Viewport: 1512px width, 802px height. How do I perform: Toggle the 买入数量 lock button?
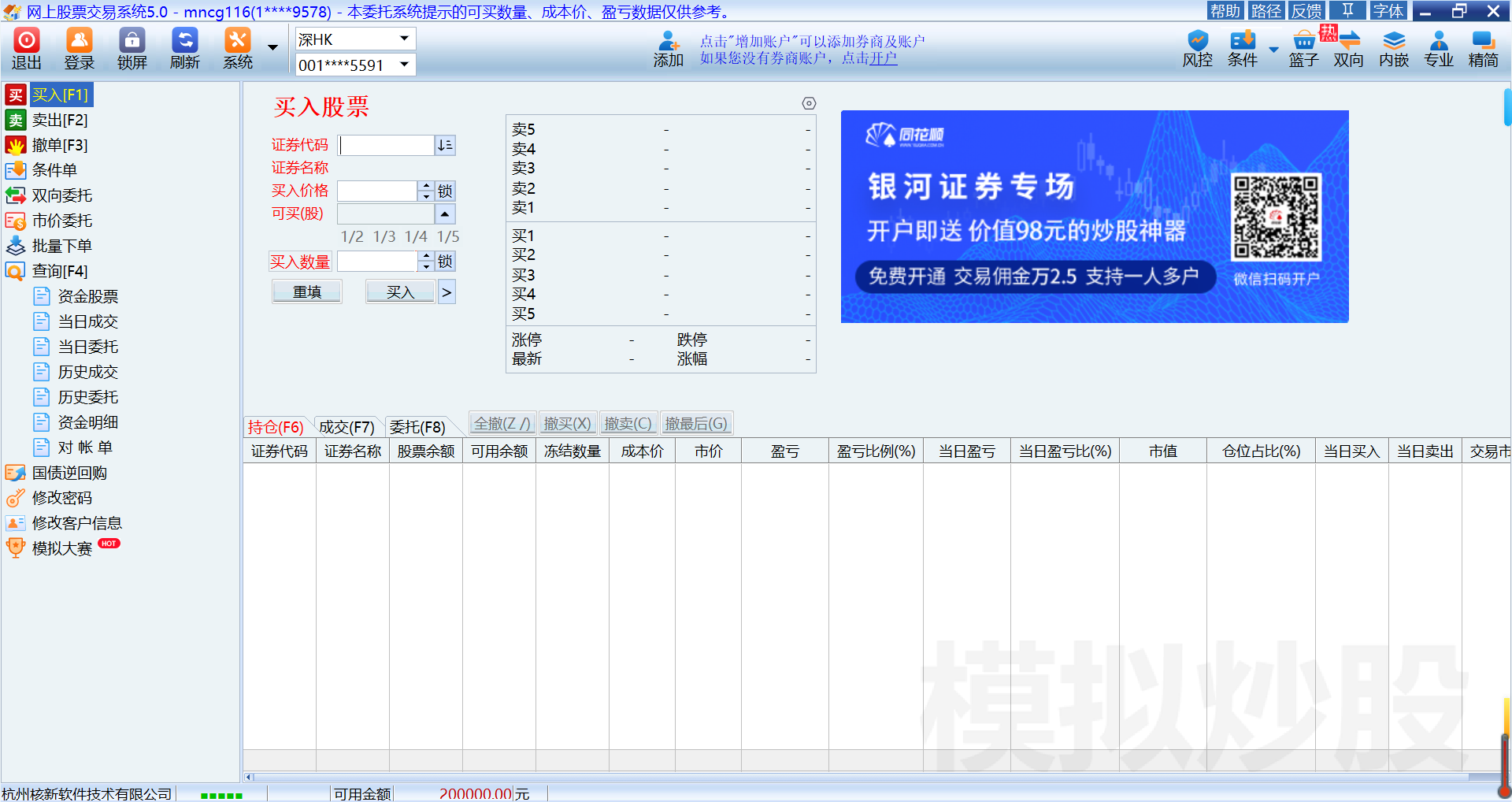tap(445, 262)
